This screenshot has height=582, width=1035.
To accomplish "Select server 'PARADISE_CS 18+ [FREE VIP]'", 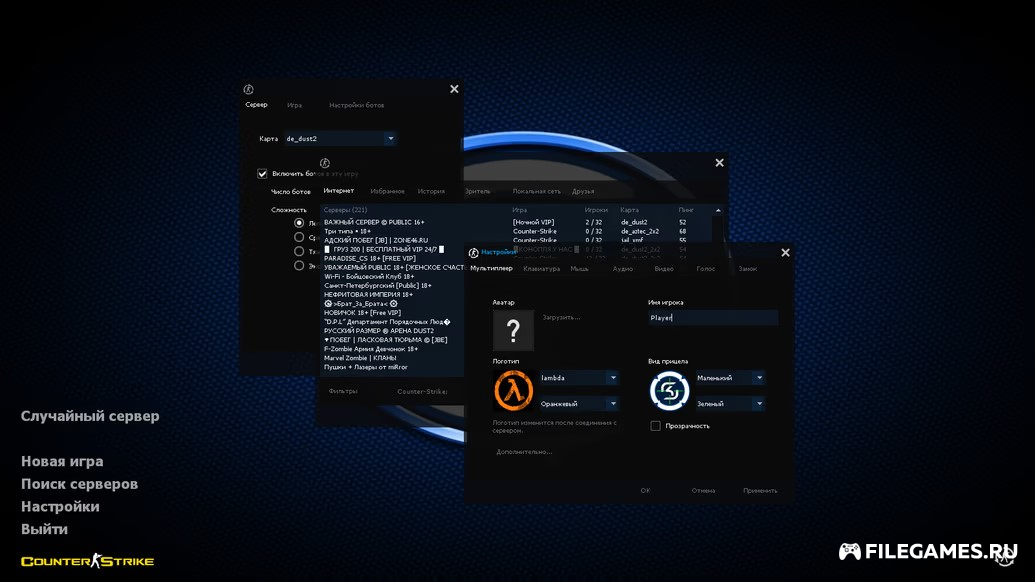I will tap(370, 259).
